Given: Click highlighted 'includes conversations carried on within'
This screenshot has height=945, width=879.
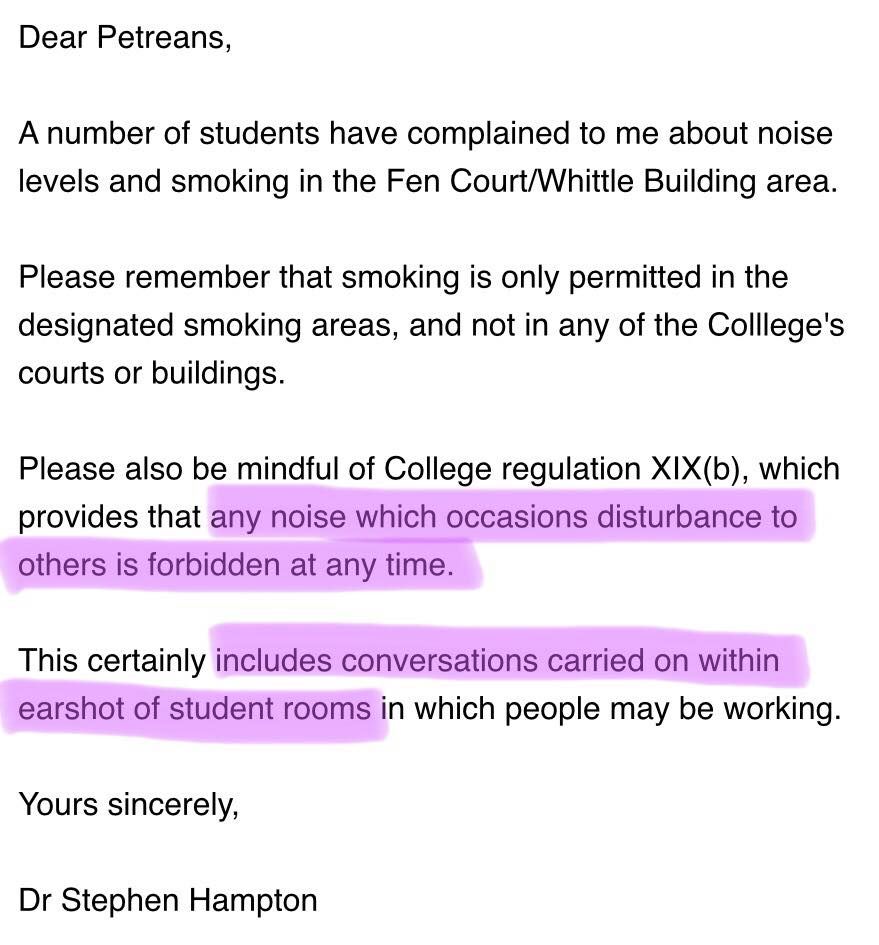Looking at the screenshot, I should pos(497,661).
